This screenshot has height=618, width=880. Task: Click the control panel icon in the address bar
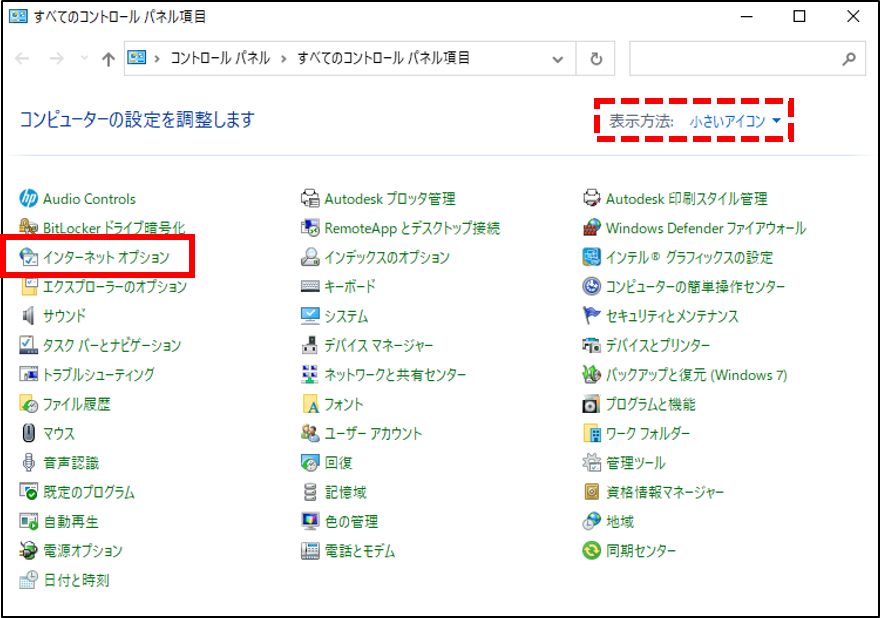pos(137,57)
